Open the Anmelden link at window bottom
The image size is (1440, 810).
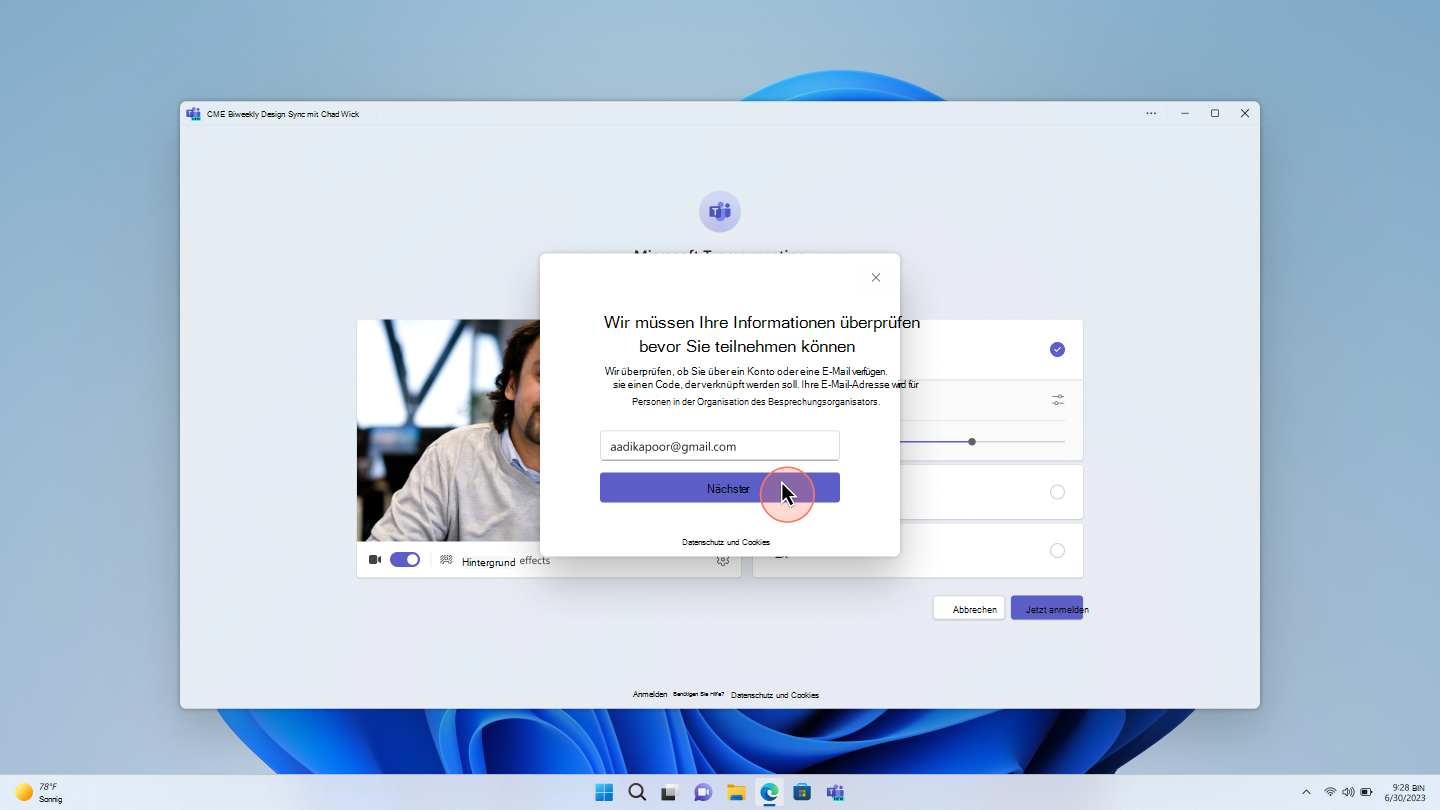650,694
